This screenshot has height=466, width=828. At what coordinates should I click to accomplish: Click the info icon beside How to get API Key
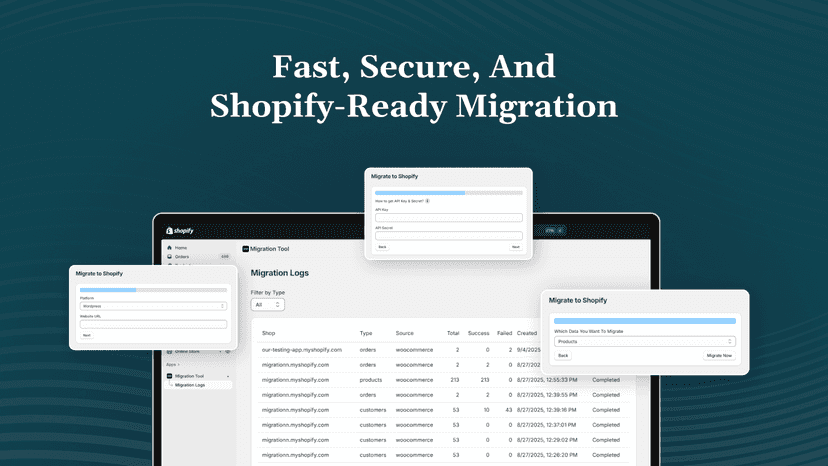(x=428, y=201)
